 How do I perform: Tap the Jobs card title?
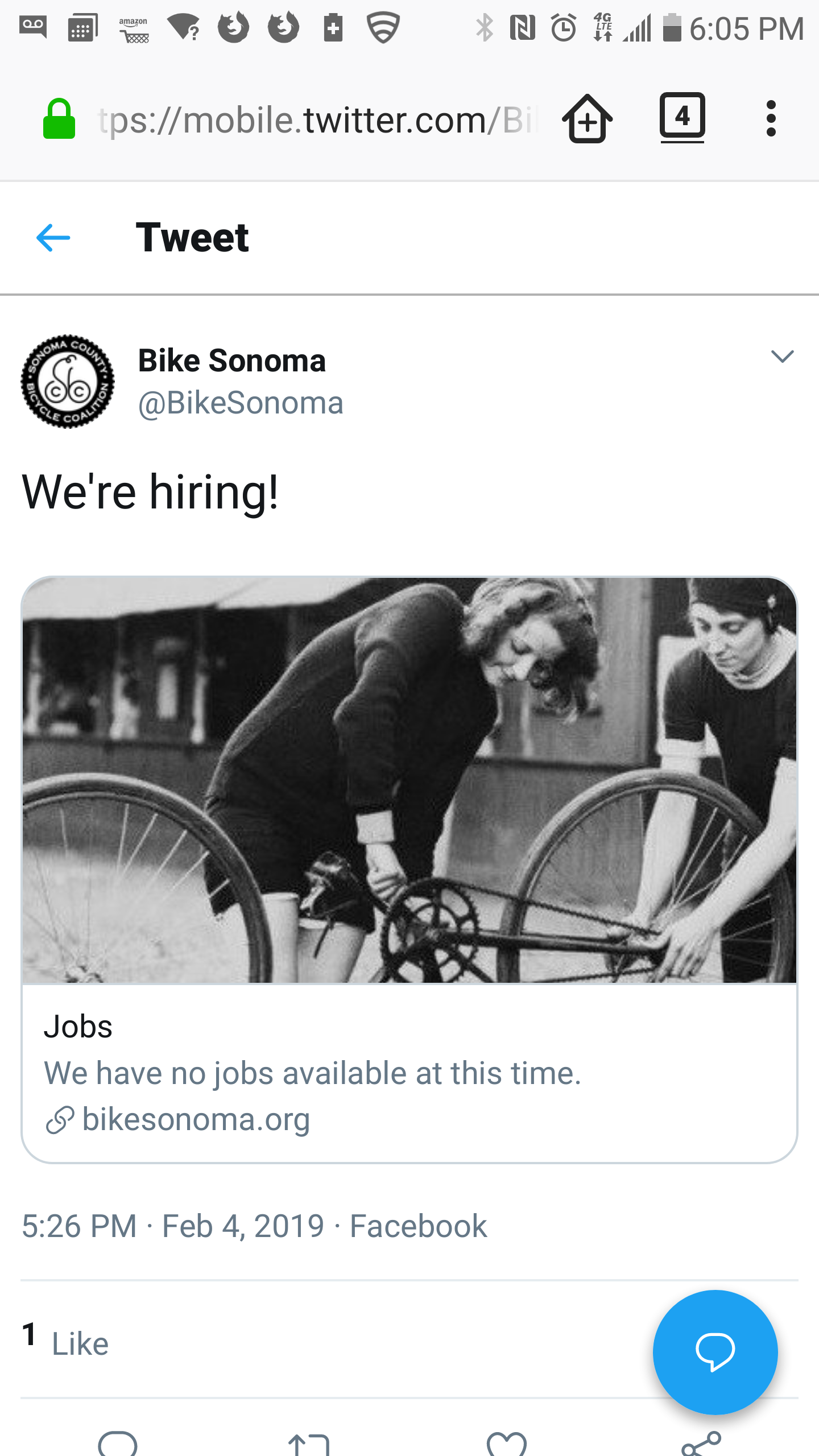[78, 1027]
